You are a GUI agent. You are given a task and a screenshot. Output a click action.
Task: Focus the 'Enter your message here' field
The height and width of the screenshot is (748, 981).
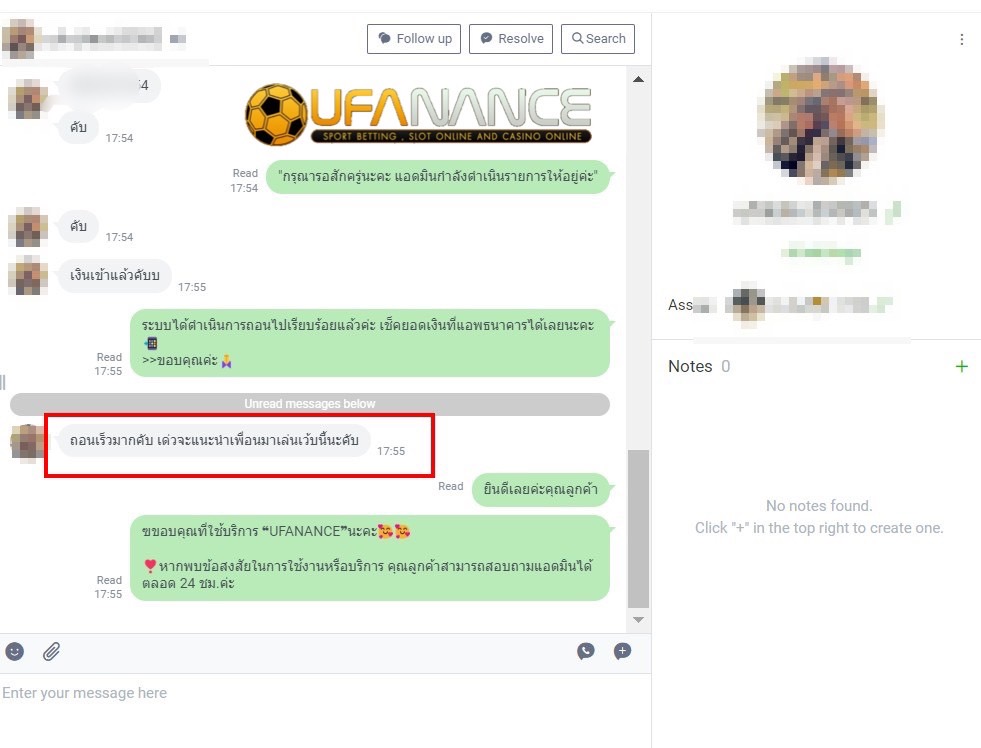tap(325, 693)
